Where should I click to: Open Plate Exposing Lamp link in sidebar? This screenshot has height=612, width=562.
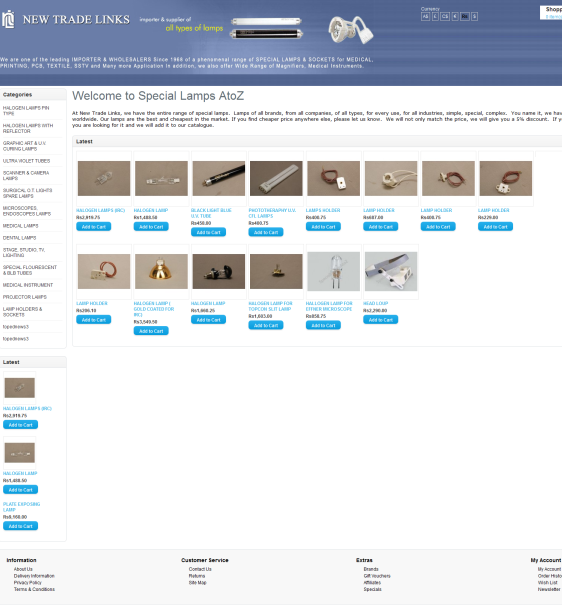click(x=21, y=507)
